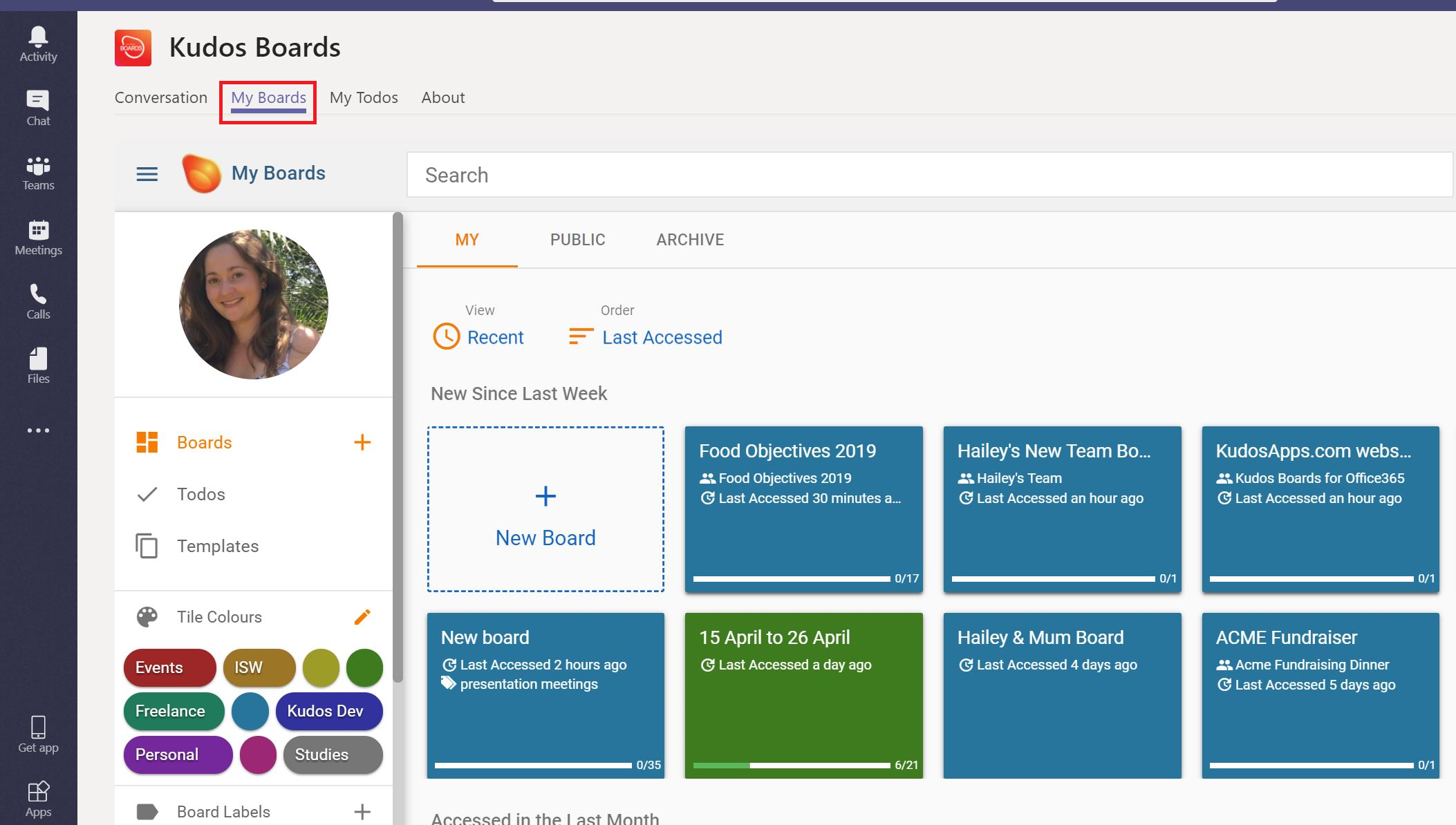The height and width of the screenshot is (825, 1456).
Task: Click the Recent clock icon
Action: [446, 336]
